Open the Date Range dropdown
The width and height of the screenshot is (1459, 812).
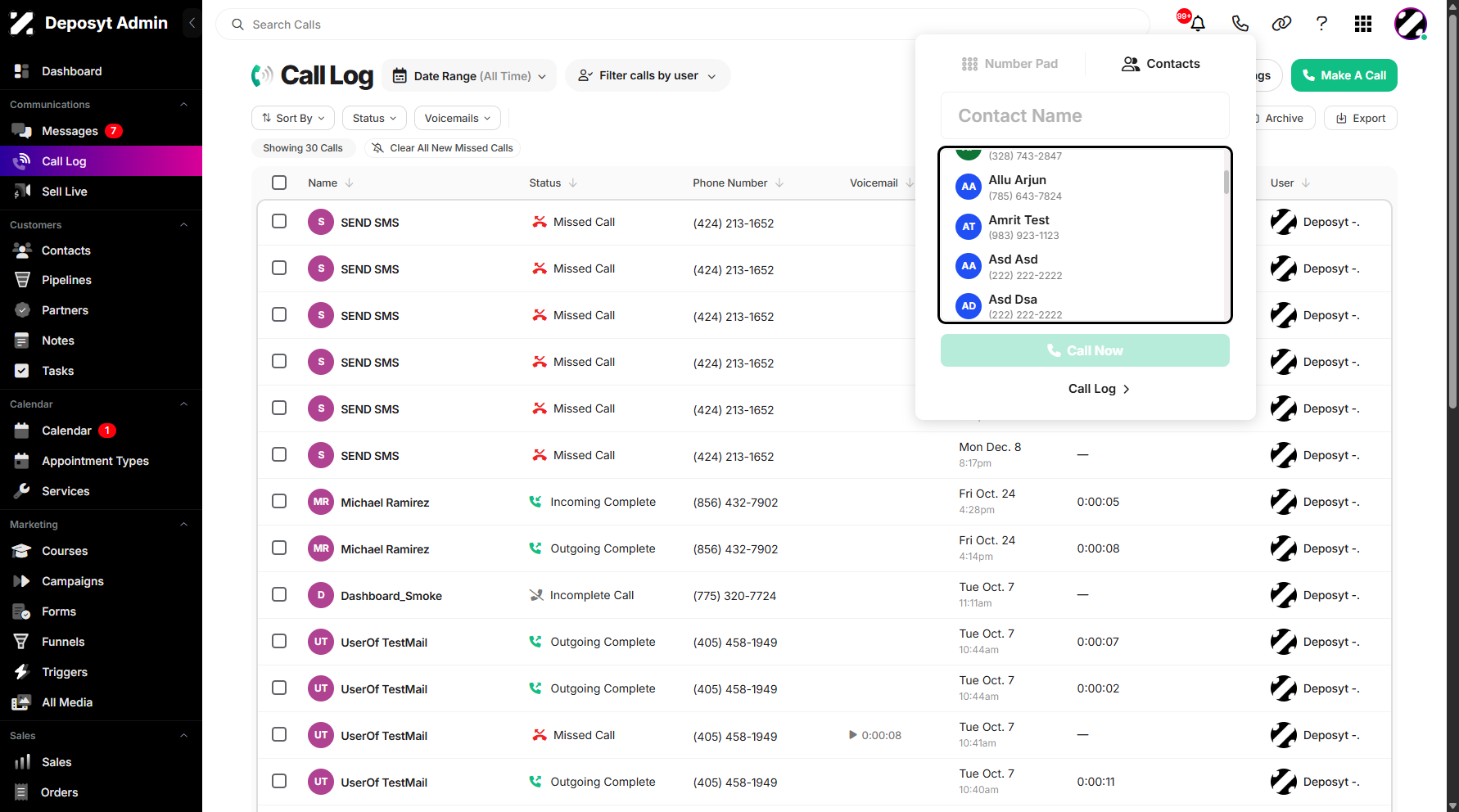pos(469,75)
